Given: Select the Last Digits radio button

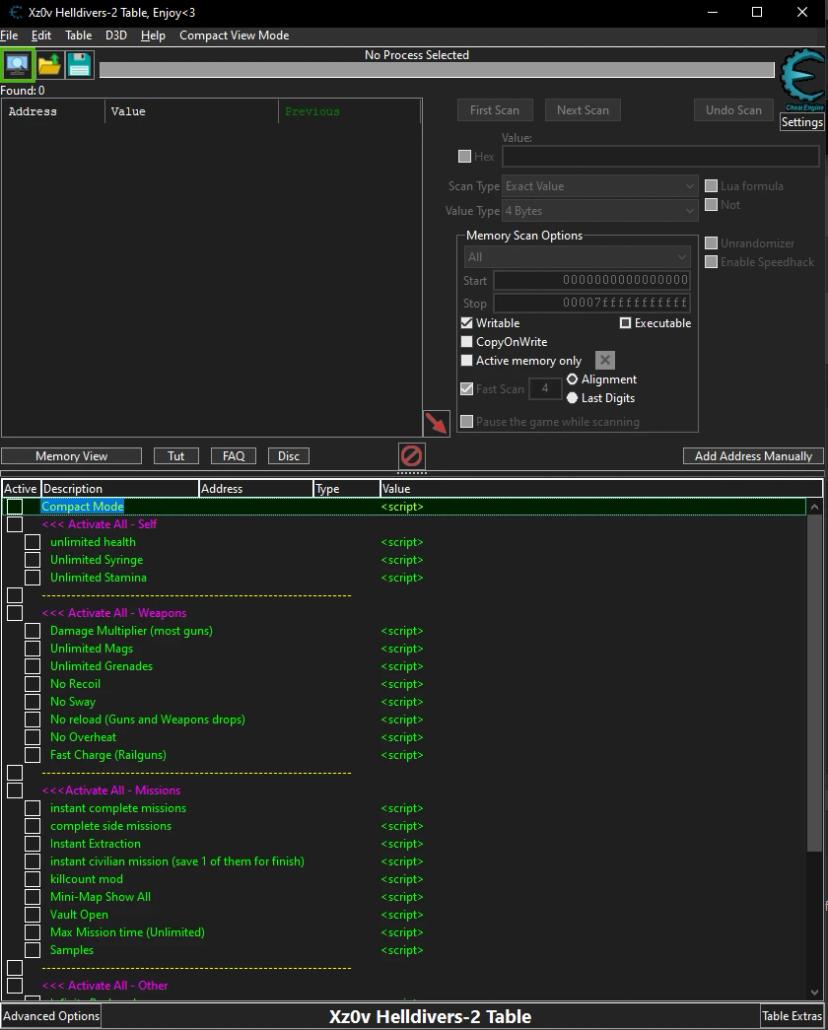Looking at the screenshot, I should (572, 397).
